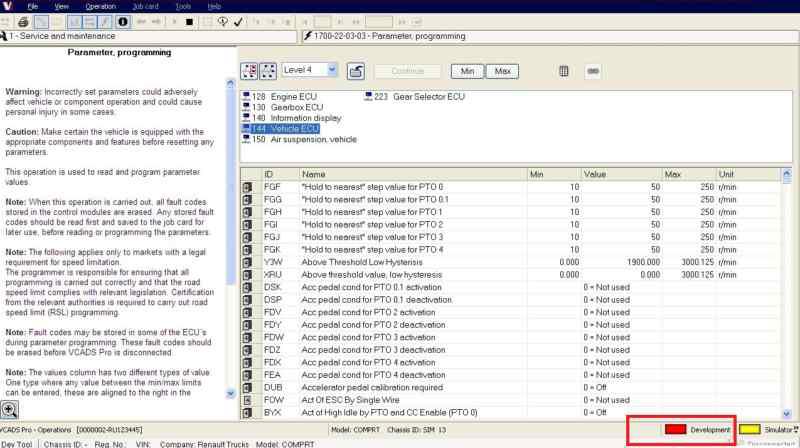Click the black stop square in toolbar
This screenshot has height=448, width=800.
coord(189,21)
